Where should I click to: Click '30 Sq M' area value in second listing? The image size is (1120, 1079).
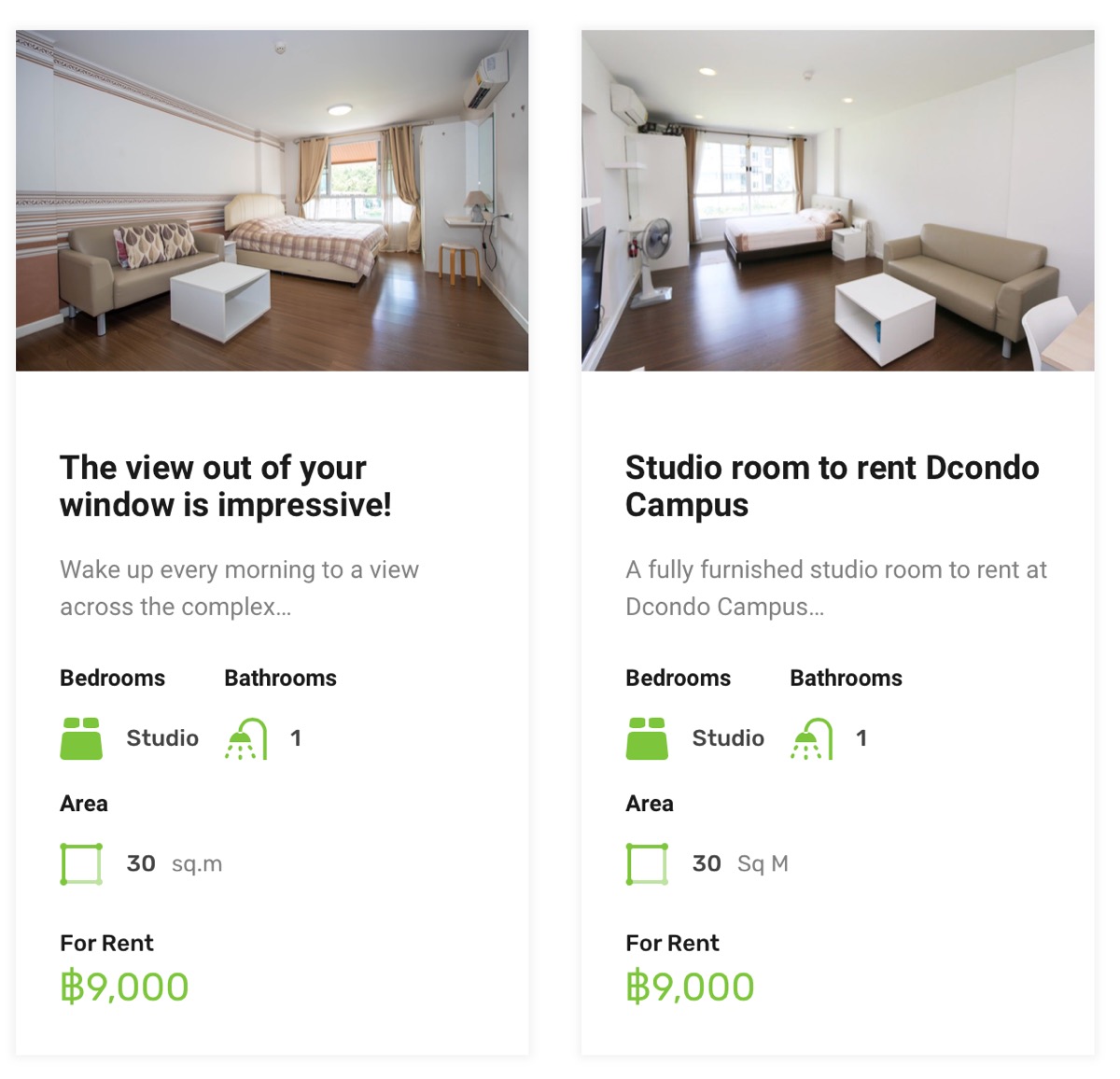tap(740, 863)
